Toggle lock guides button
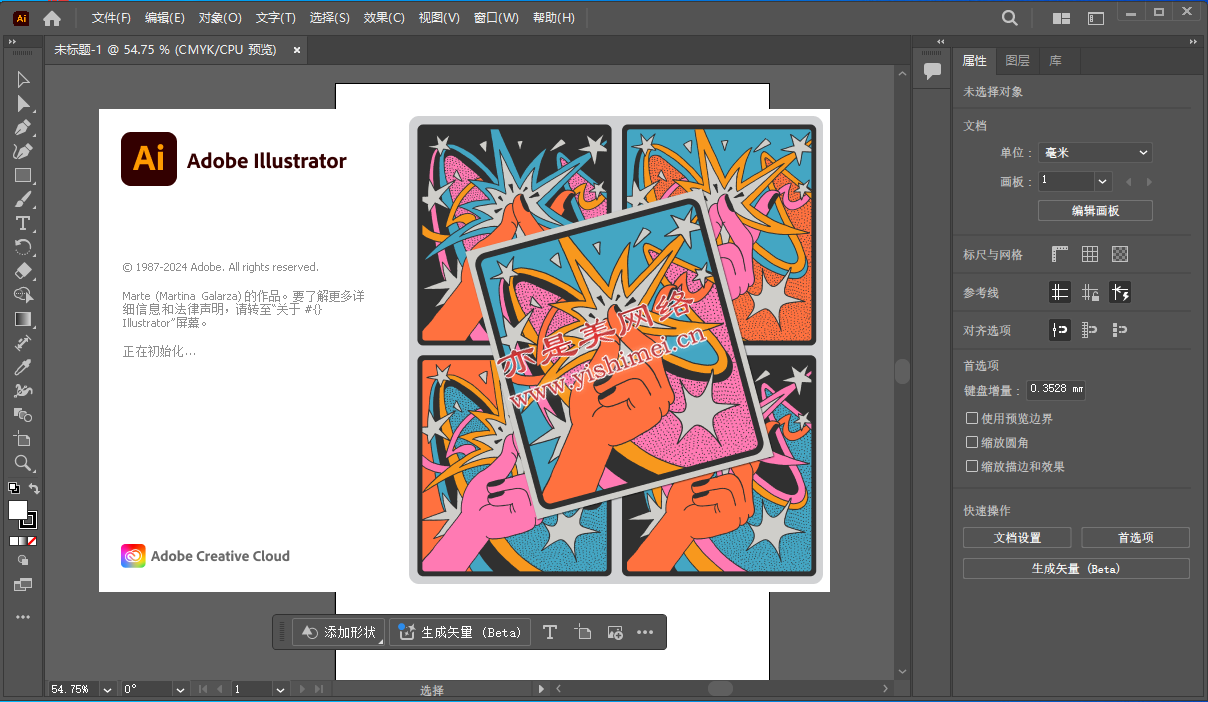The width and height of the screenshot is (1208, 702). point(1090,292)
